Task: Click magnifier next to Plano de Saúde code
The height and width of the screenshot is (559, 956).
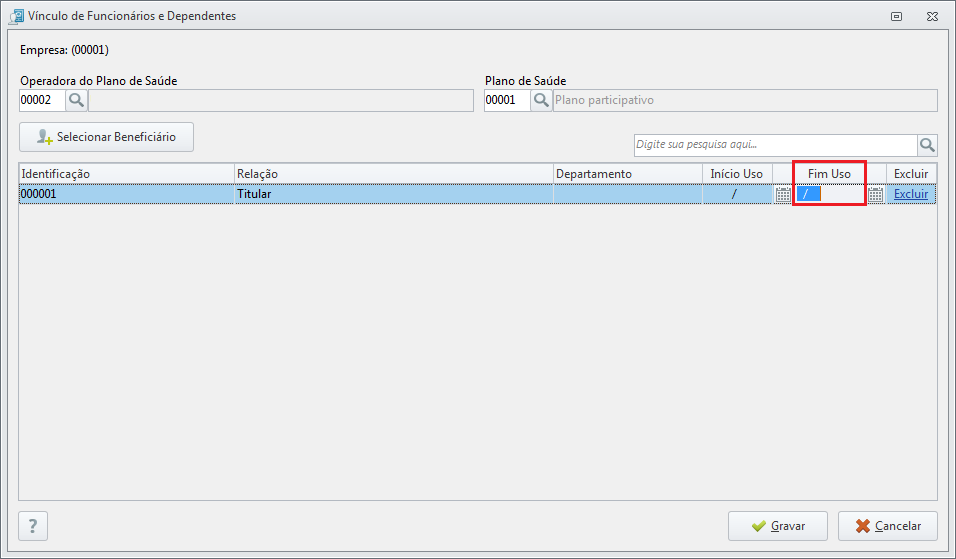Action: click(541, 100)
